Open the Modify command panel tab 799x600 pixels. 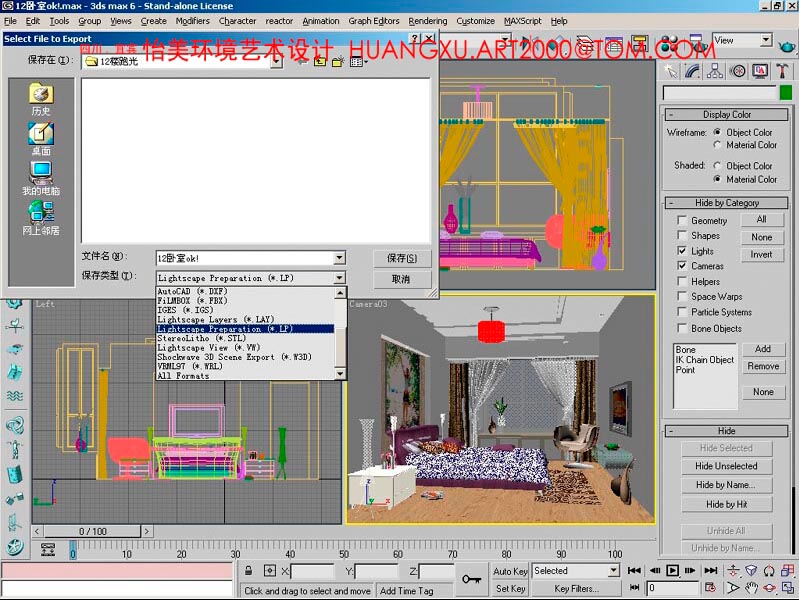pos(692,71)
